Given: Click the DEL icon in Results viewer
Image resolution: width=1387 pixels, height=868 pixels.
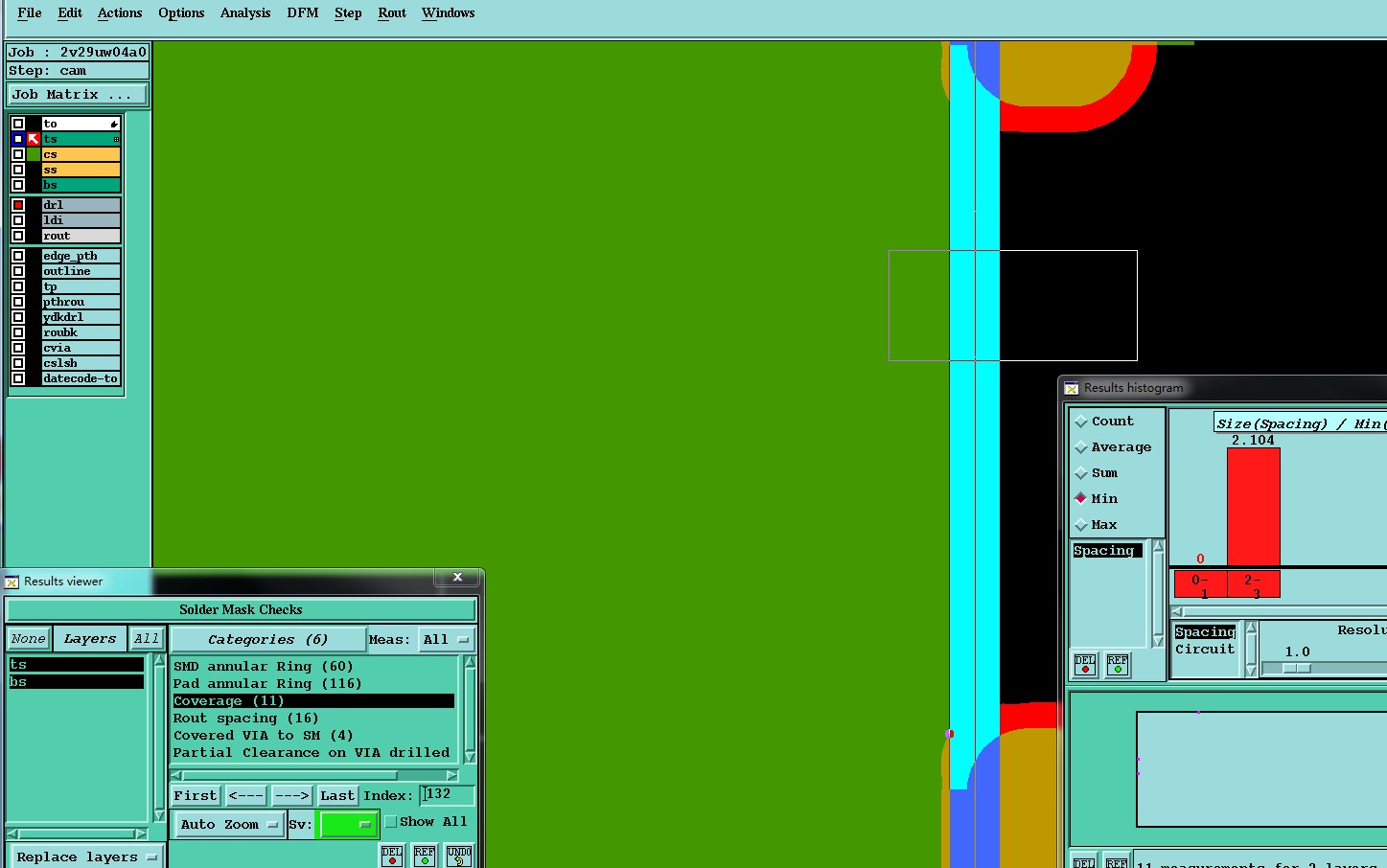Looking at the screenshot, I should point(392,856).
